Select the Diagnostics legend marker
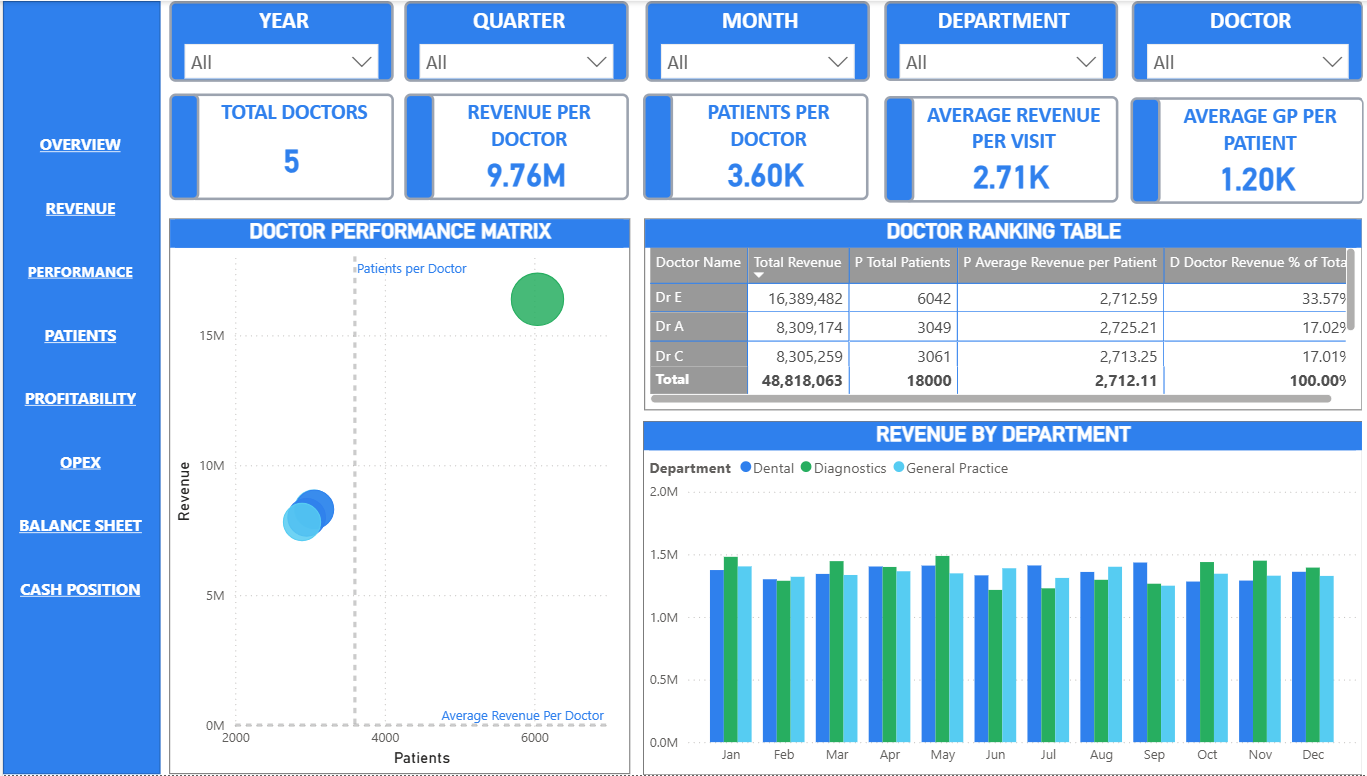Viewport: 1367px width, 776px height. click(806, 468)
